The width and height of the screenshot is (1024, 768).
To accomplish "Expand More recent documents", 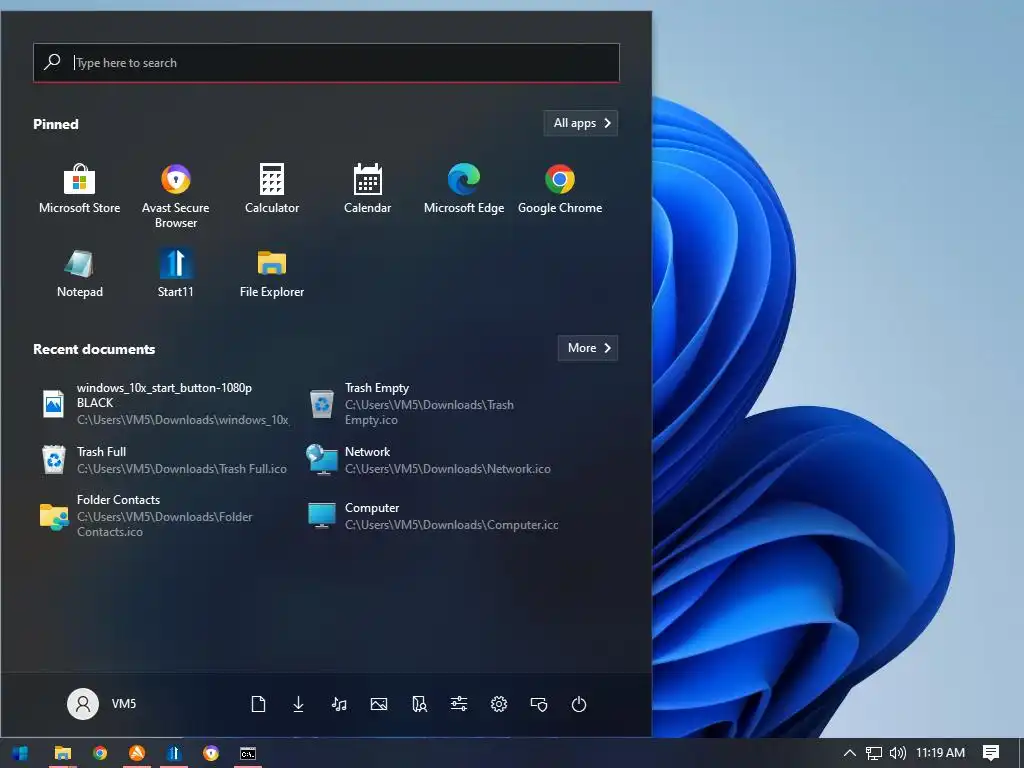I will pos(588,347).
